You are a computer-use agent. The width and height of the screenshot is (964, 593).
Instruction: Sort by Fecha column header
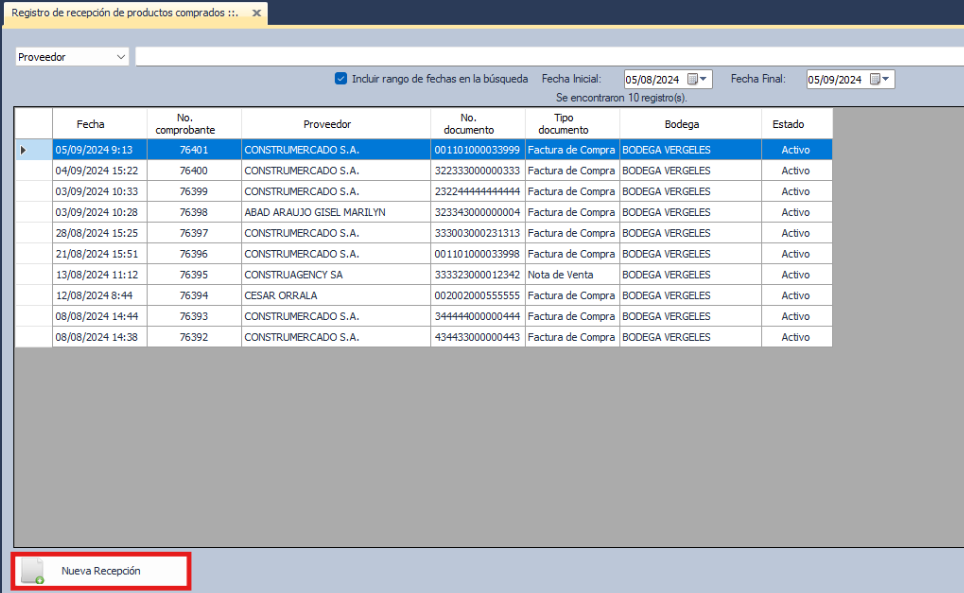tap(90, 124)
